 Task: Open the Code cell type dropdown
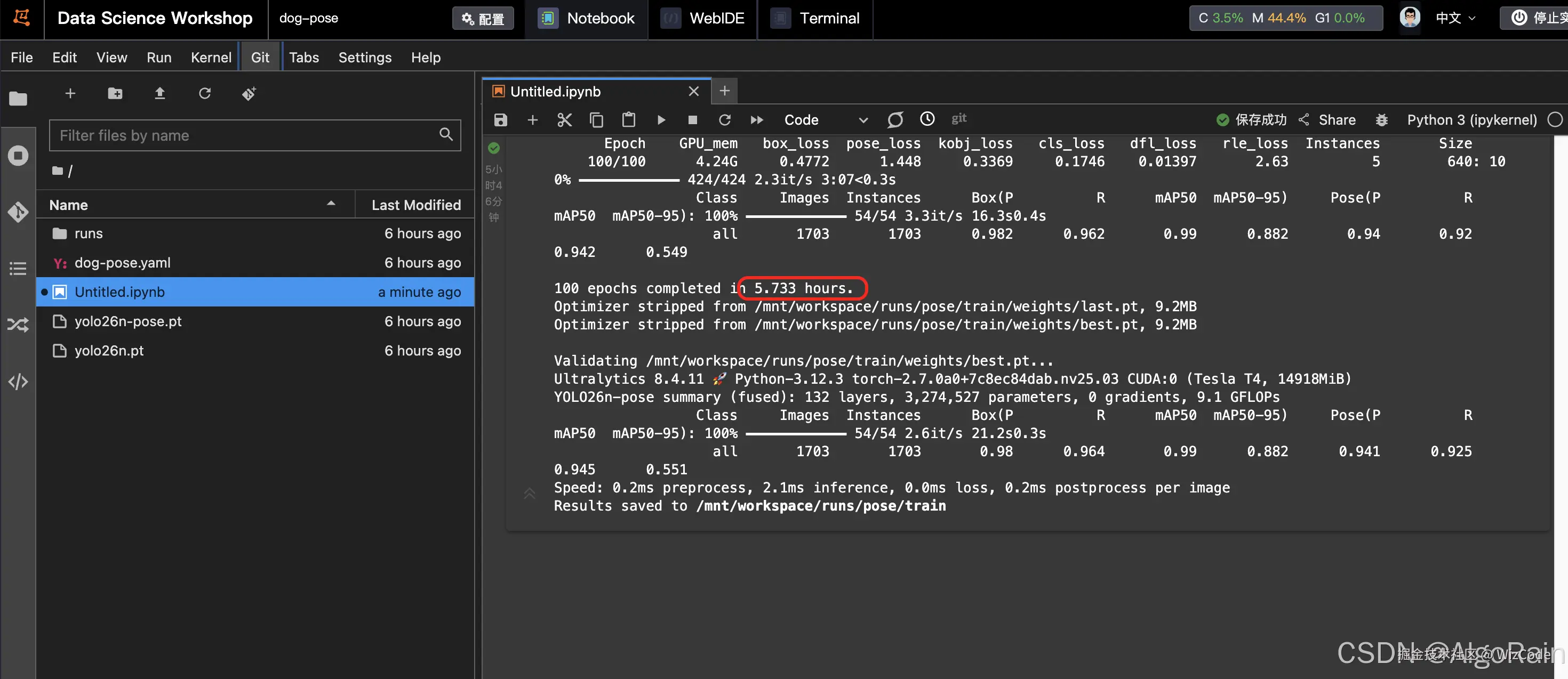824,120
